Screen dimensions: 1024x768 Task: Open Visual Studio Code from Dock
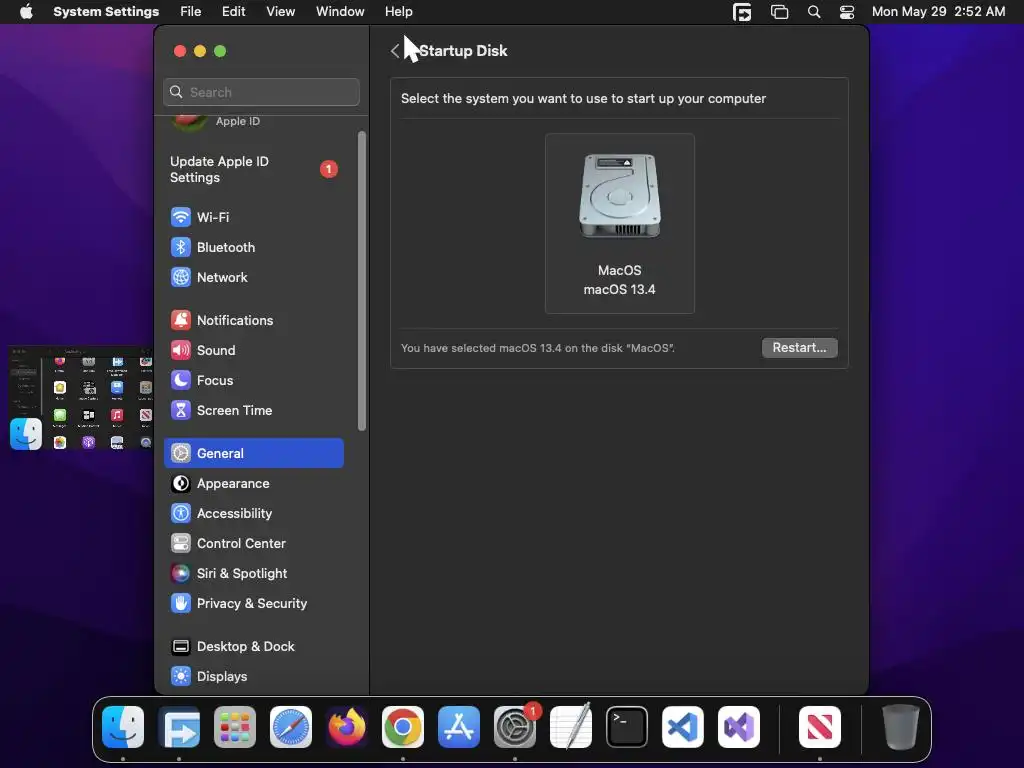point(682,727)
